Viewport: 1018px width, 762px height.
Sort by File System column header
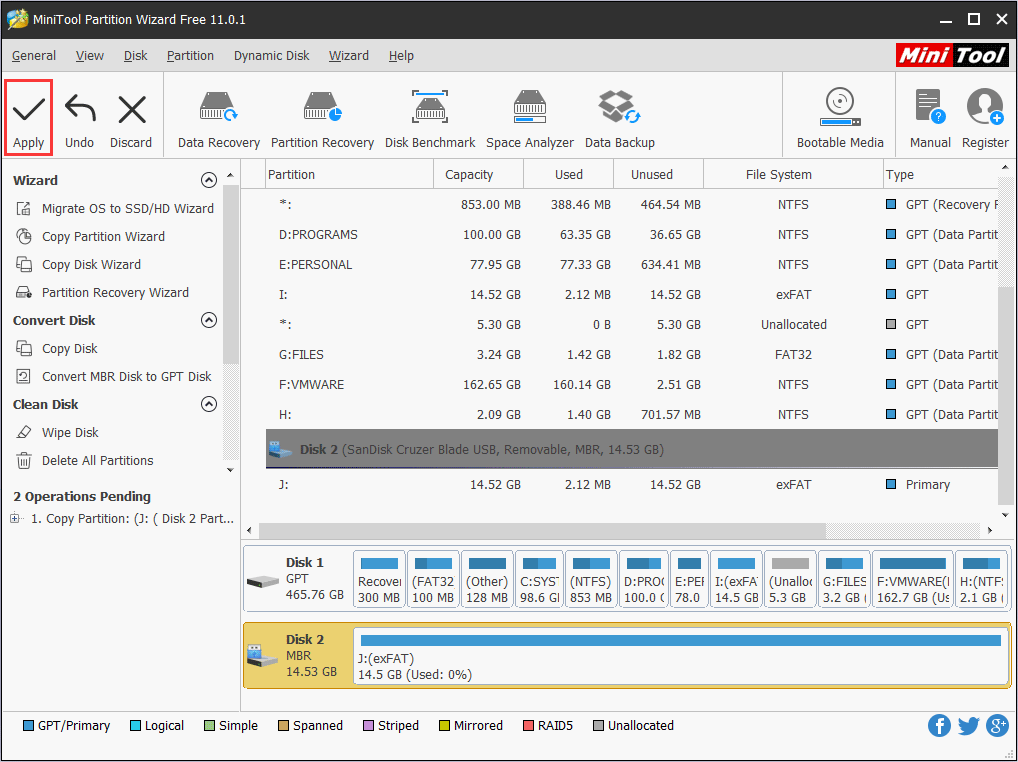(x=793, y=175)
